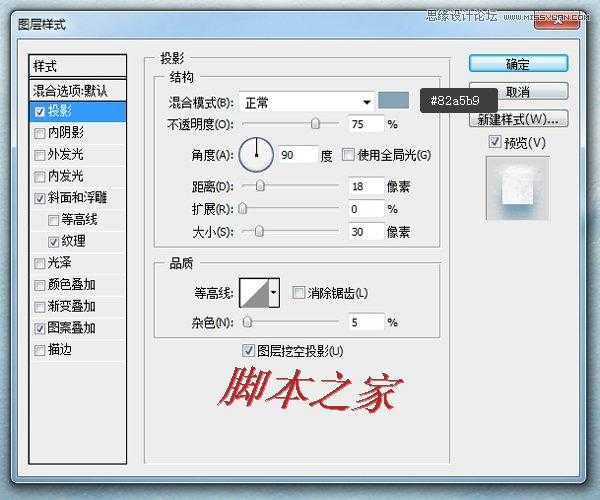The image size is (600, 500).
Task: Select the 光泽 row label
Action: pyautogui.click(x=59, y=263)
